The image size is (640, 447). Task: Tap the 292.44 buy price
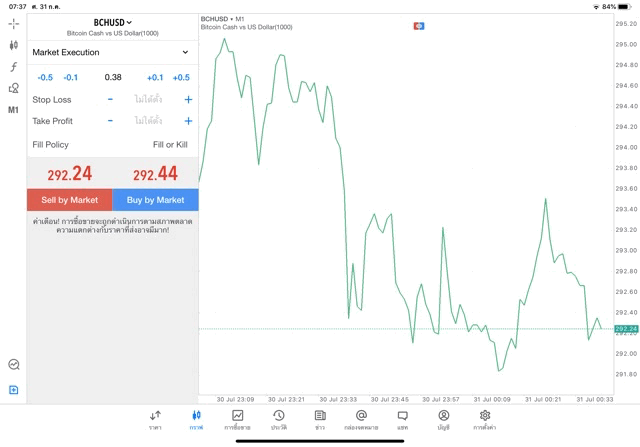[x=156, y=173]
